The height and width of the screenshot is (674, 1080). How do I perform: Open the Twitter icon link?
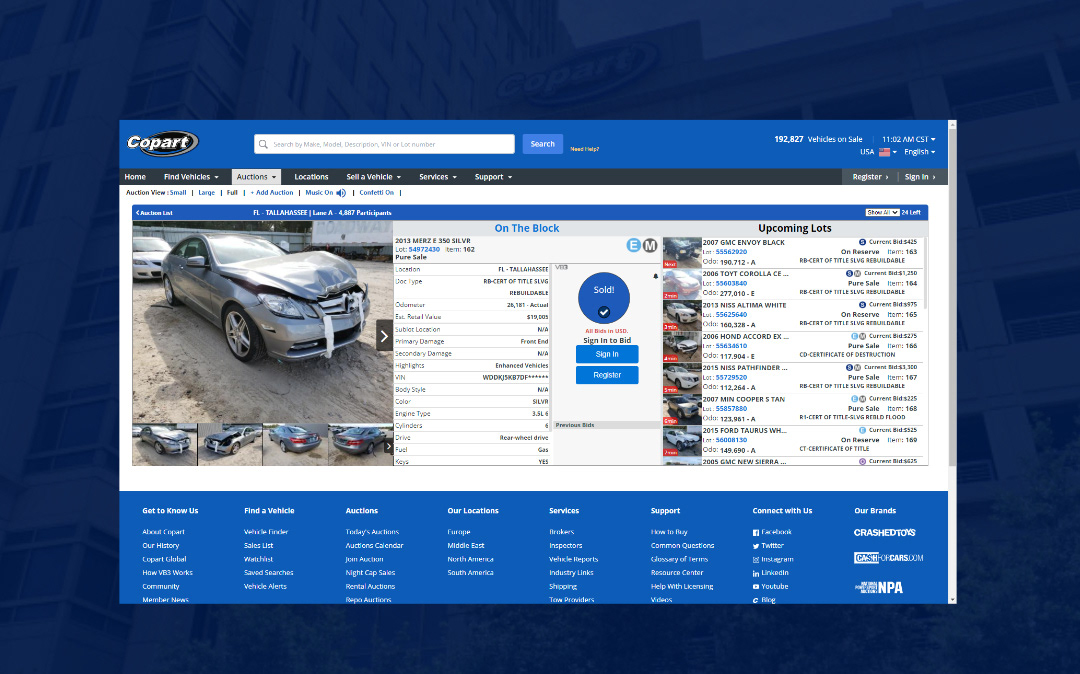pyautogui.click(x=756, y=546)
